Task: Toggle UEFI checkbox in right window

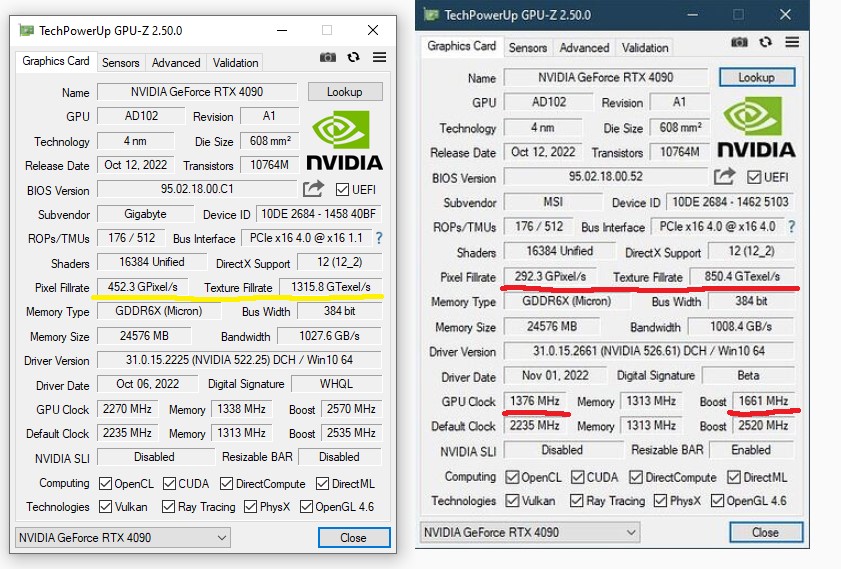Action: click(x=754, y=178)
